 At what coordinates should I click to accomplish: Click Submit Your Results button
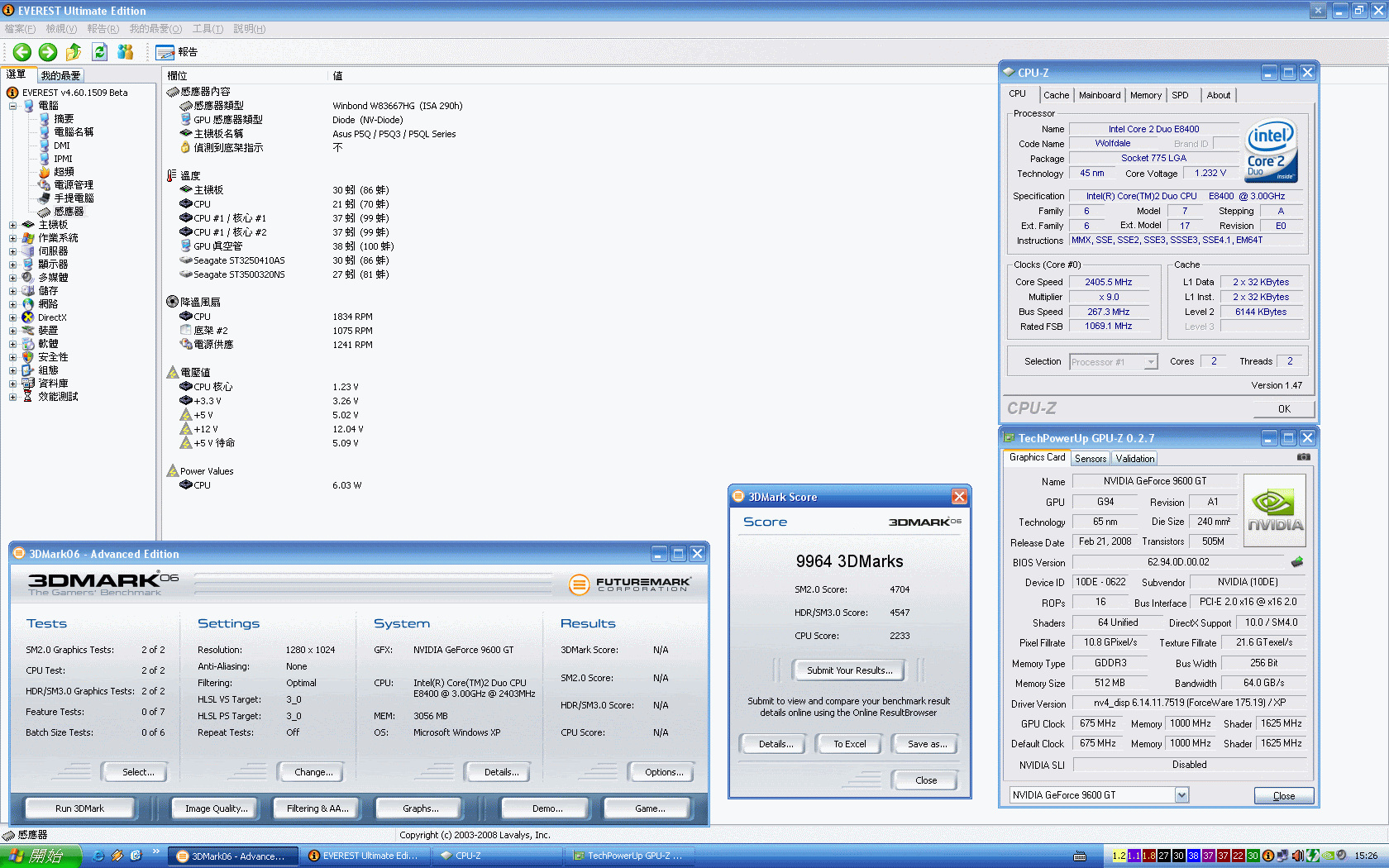pyautogui.click(x=849, y=670)
